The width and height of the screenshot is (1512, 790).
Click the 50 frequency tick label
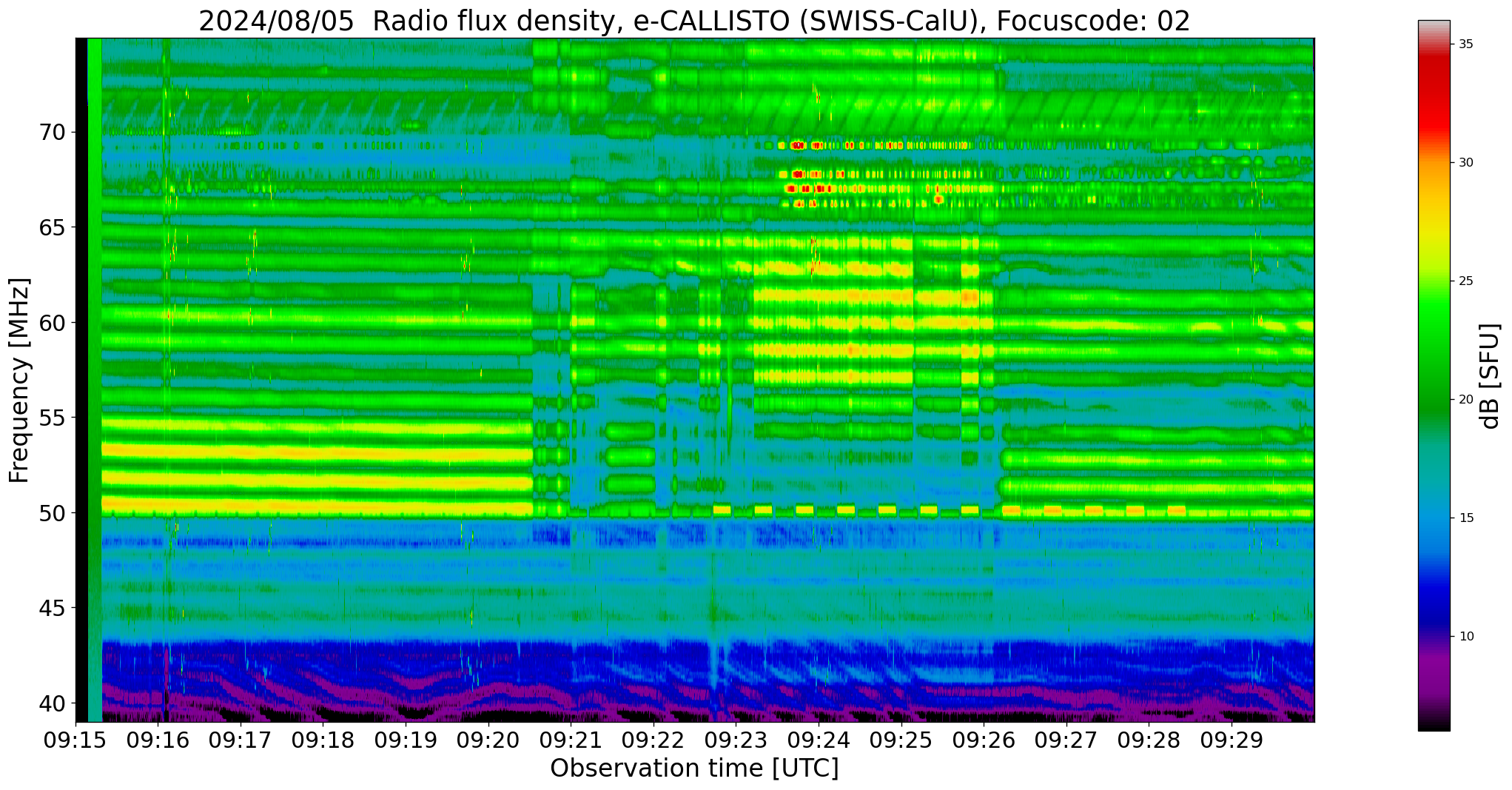pyautogui.click(x=53, y=512)
